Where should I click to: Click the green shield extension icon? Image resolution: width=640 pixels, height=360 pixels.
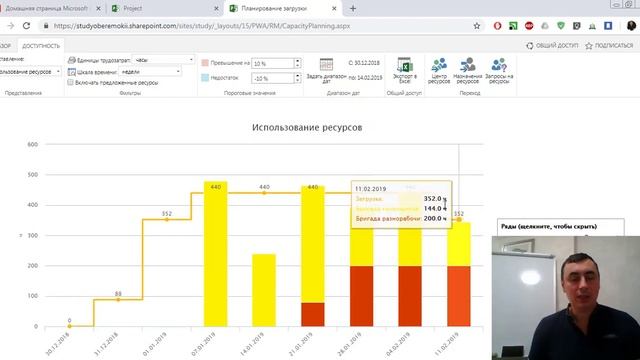coord(561,26)
